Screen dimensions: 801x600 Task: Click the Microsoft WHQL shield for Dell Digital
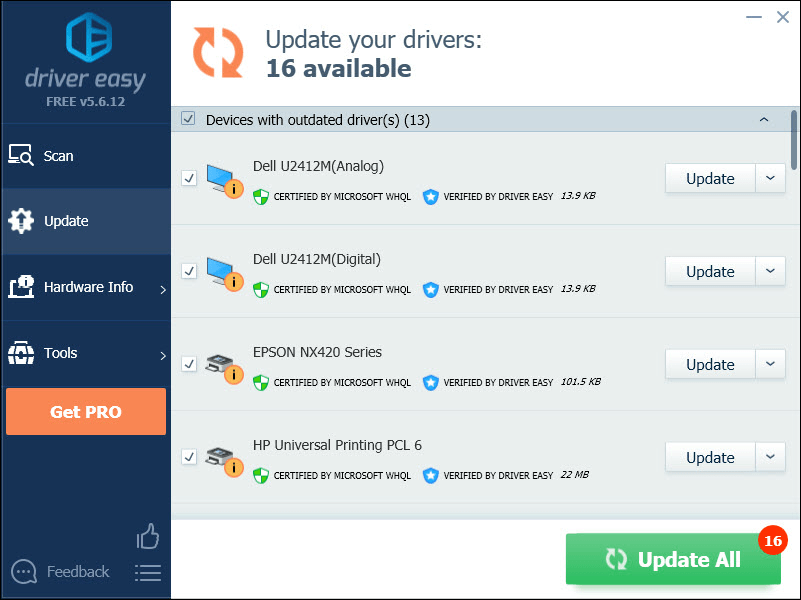point(261,289)
